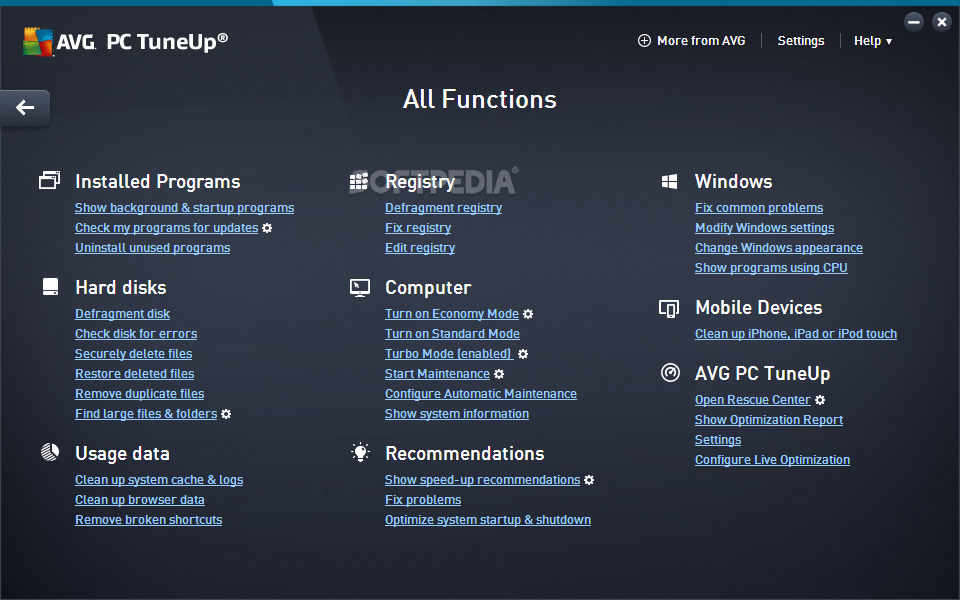Click gear beside Turn on Economy Mode
960x600 pixels.
pyautogui.click(x=528, y=313)
